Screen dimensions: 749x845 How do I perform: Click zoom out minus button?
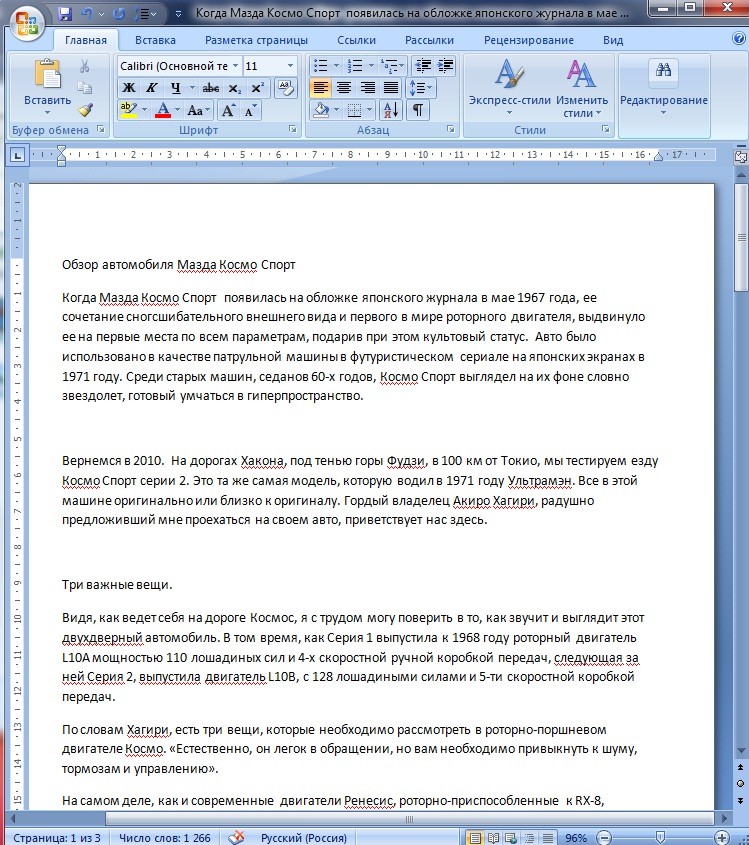[x=605, y=838]
